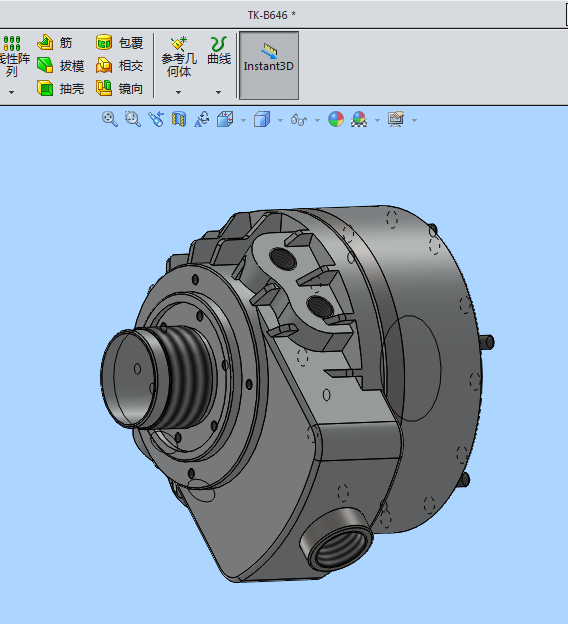The image size is (568, 624).
Task: Activate the Section View icon
Action: 179,119
